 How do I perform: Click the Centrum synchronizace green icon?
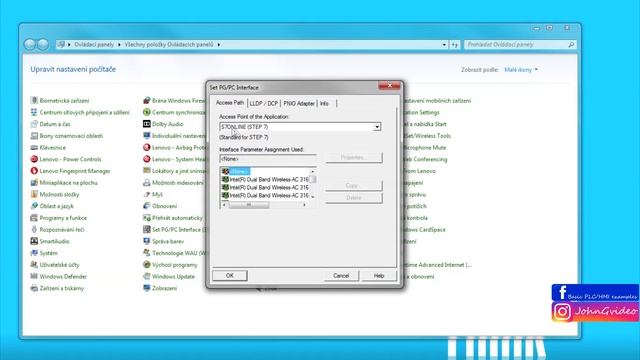point(147,112)
